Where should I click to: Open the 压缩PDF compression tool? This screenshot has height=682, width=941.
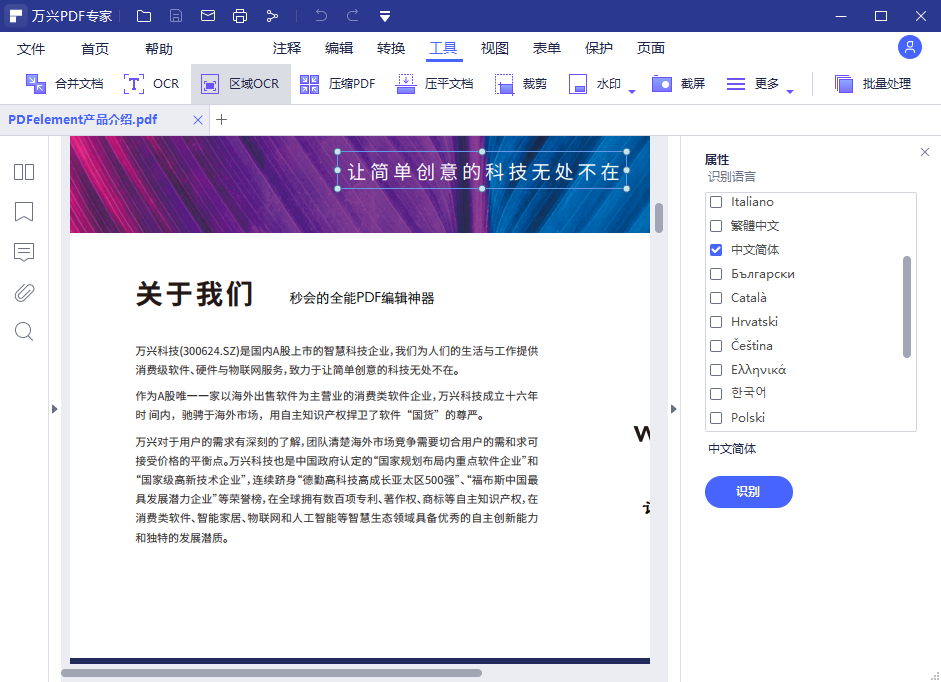pyautogui.click(x=337, y=83)
